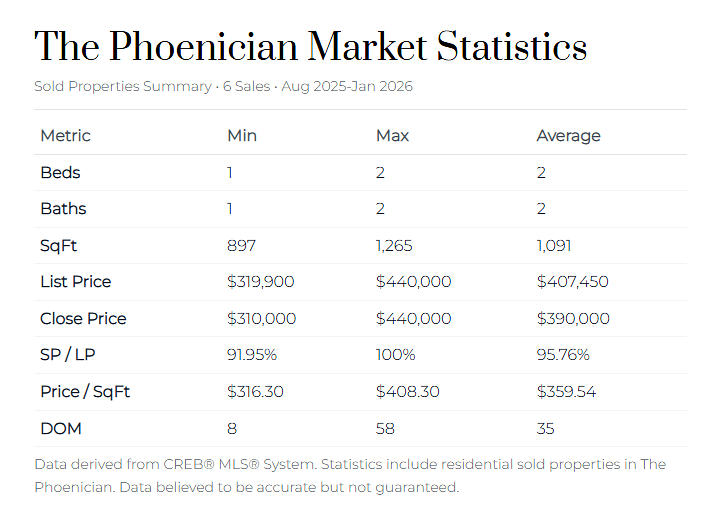Click the DOM row label
712x525 pixels.
point(61,428)
